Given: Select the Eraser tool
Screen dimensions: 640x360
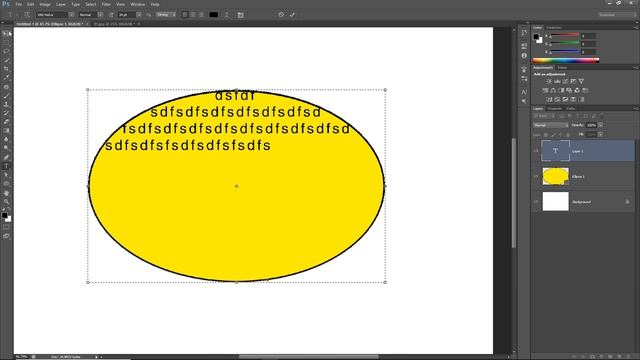Looking at the screenshot, I should tap(6, 122).
